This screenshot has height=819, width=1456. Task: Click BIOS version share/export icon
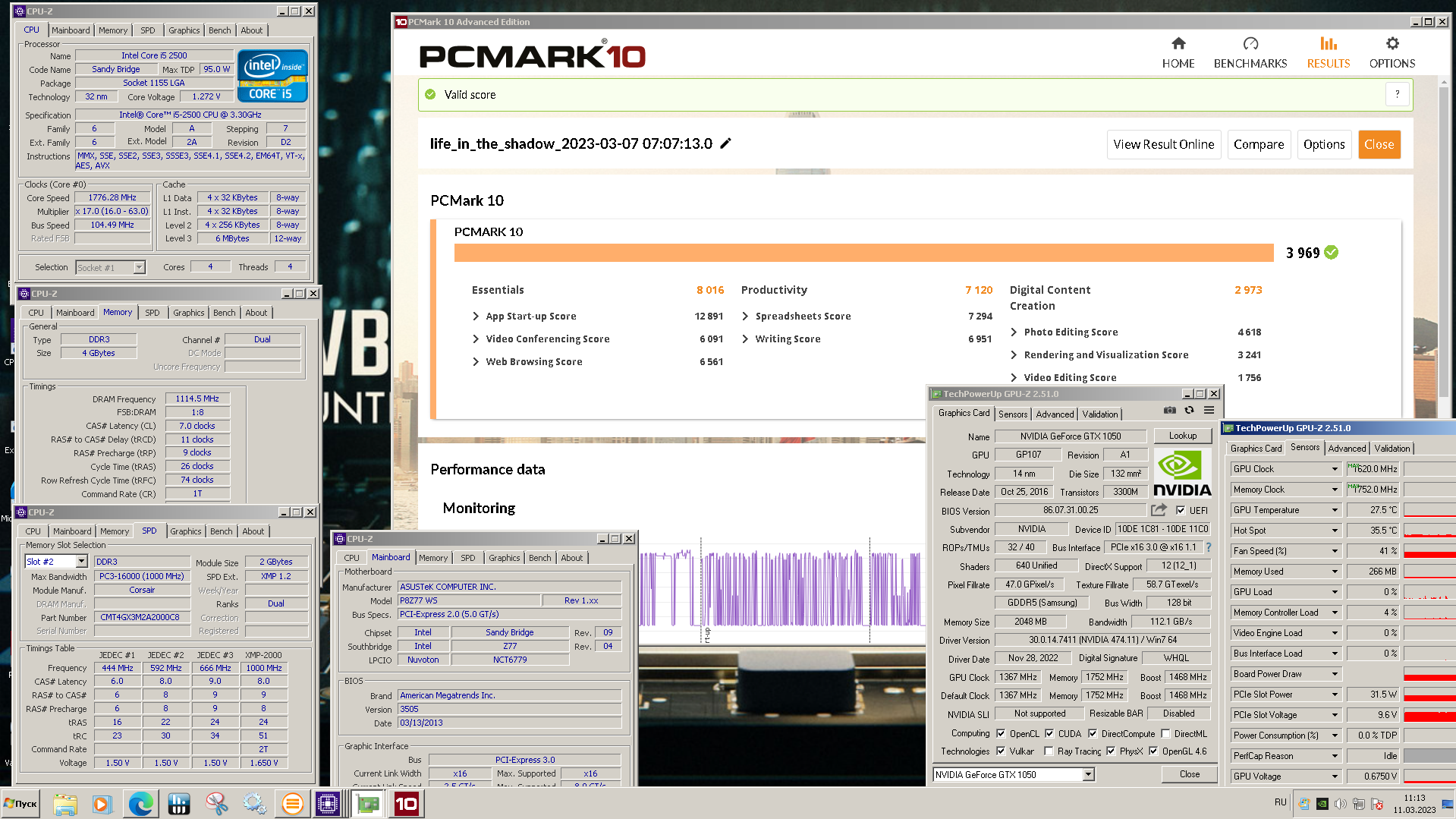[x=1159, y=510]
